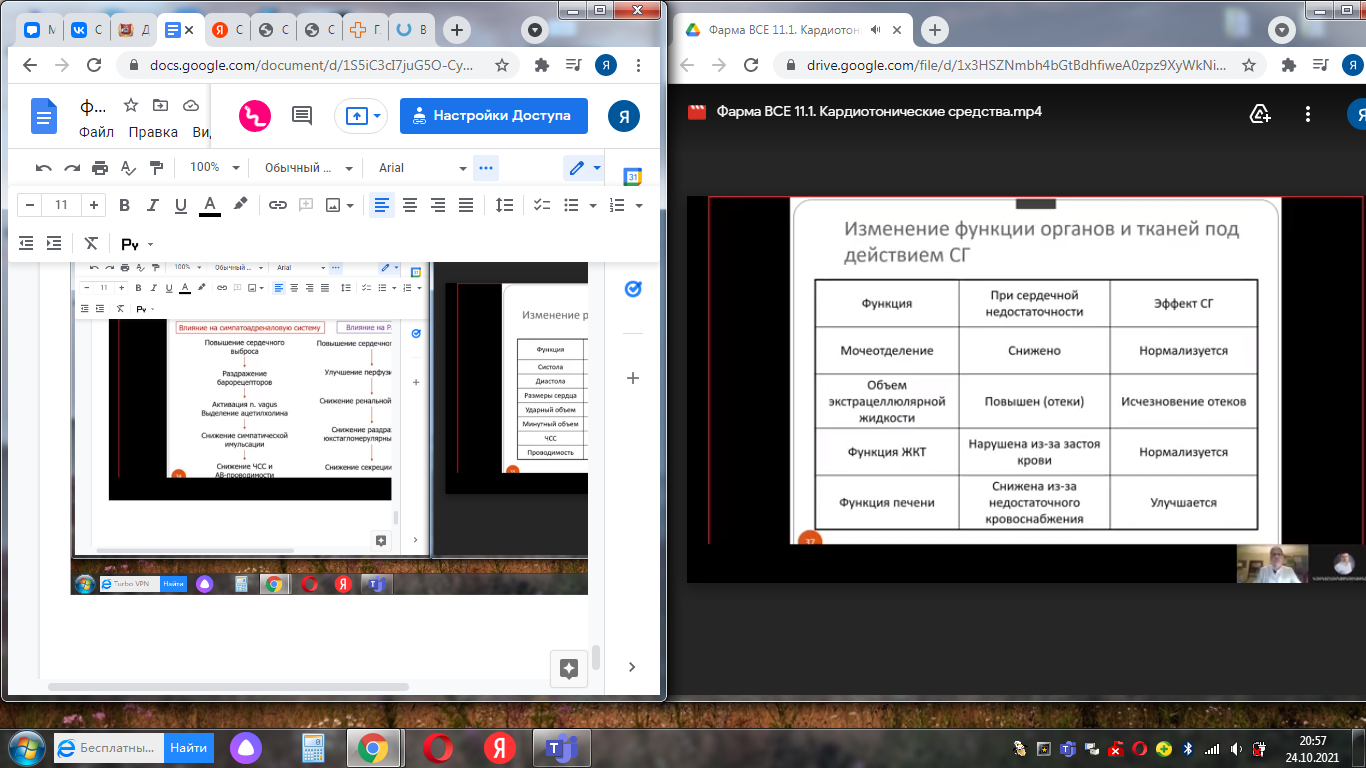Screen dimensions: 1366x768
Task: Undo the last edit in Docs toolbar
Action: coord(44,168)
